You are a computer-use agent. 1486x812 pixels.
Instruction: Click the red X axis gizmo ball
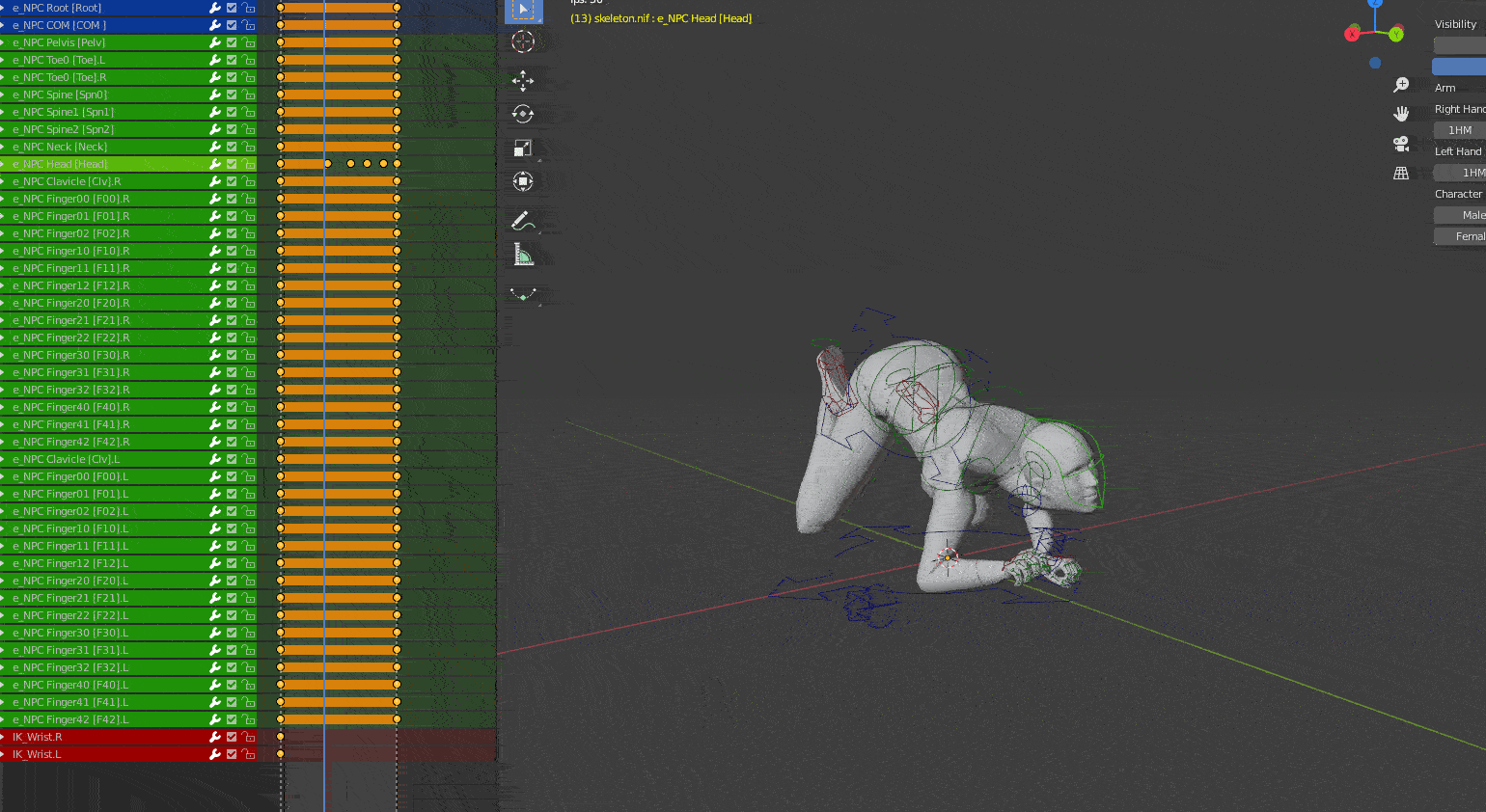pyautogui.click(x=1352, y=34)
